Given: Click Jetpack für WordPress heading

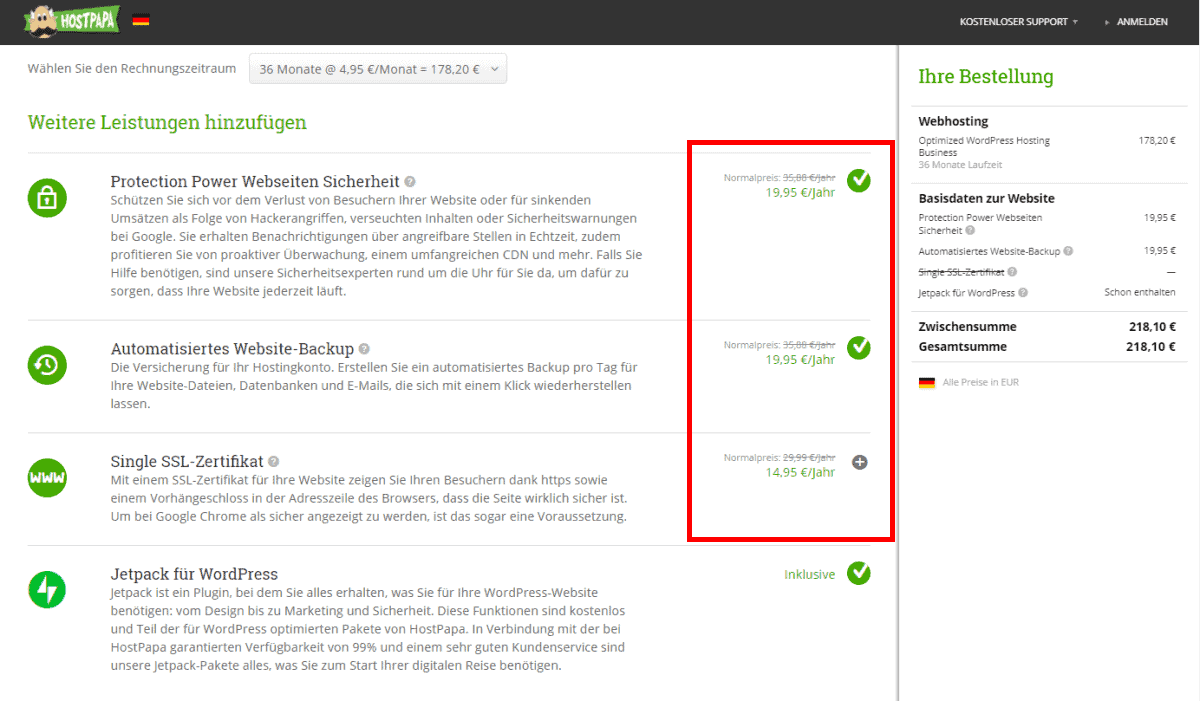Looking at the screenshot, I should pyautogui.click(x=194, y=574).
